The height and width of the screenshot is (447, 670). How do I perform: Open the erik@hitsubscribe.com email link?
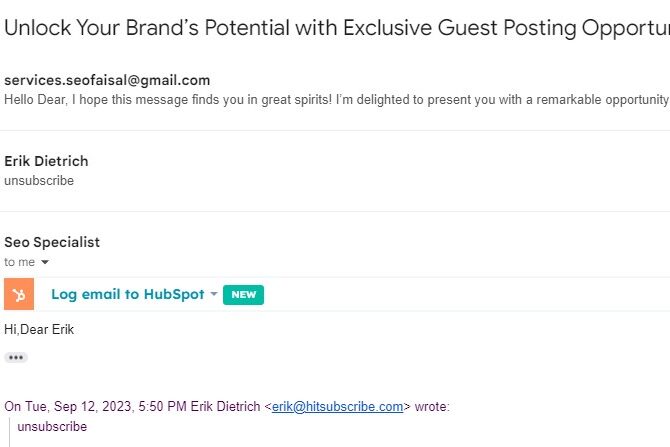click(337, 407)
